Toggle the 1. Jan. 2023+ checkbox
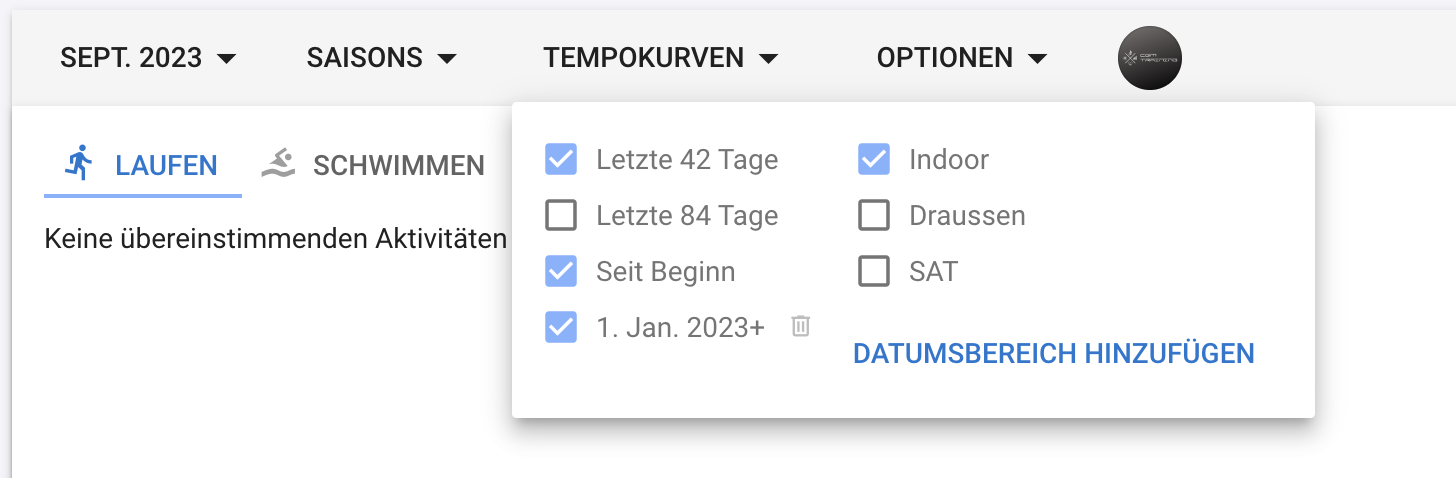 click(561, 327)
